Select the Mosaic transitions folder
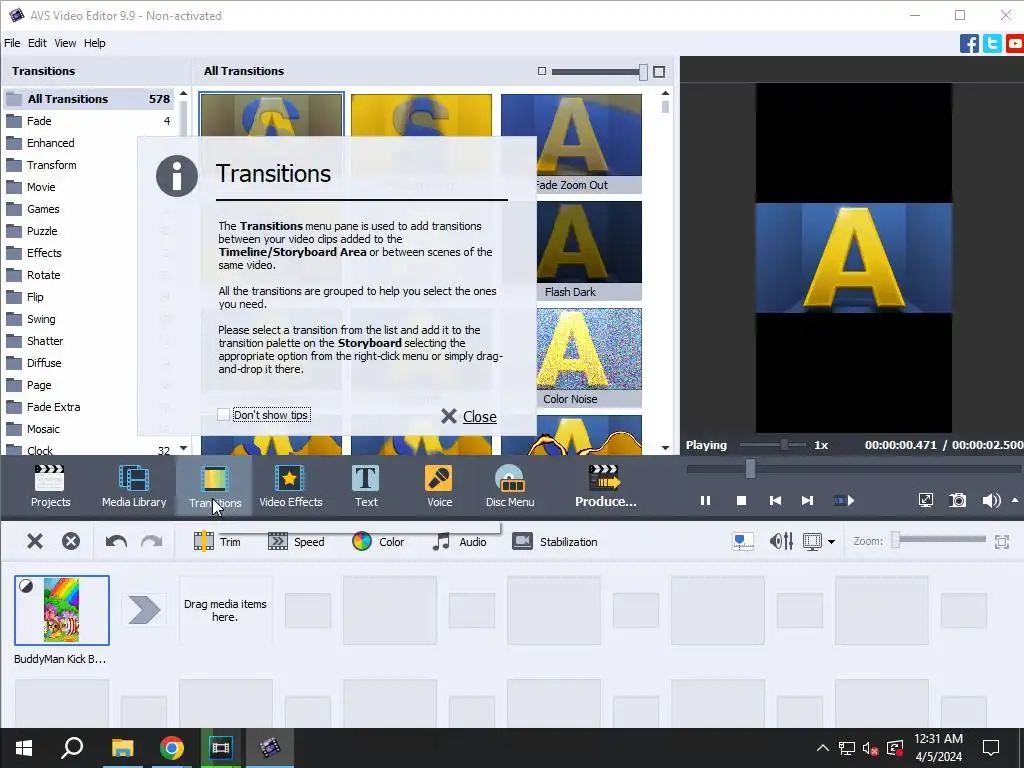The width and height of the screenshot is (1024, 768). (x=43, y=429)
